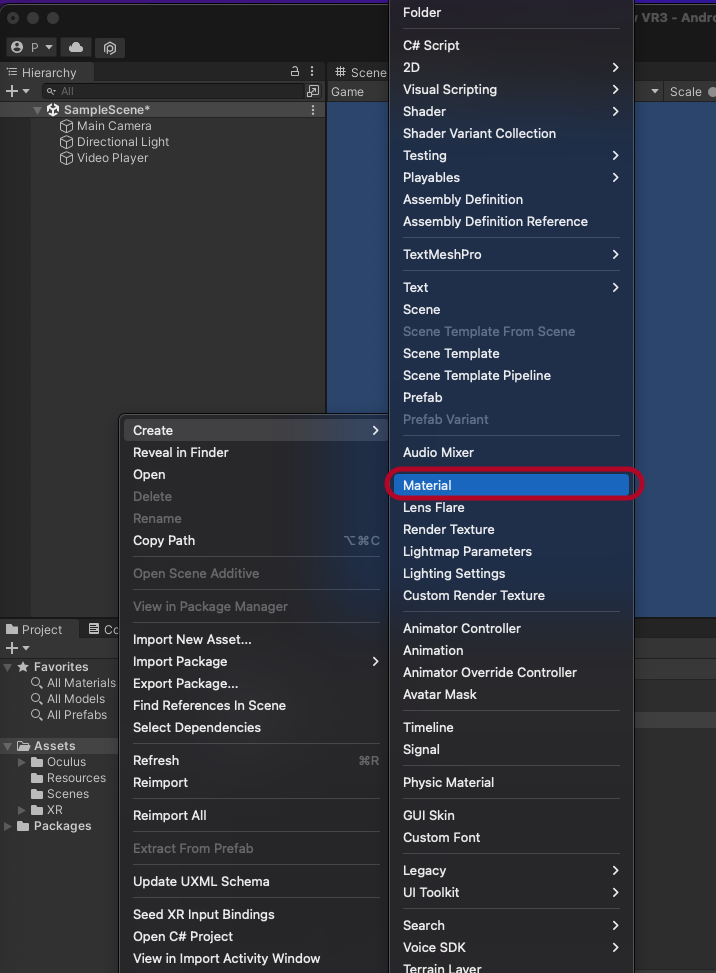The height and width of the screenshot is (973, 716).
Task: Click the Project panel plus create button
Action: 17,648
